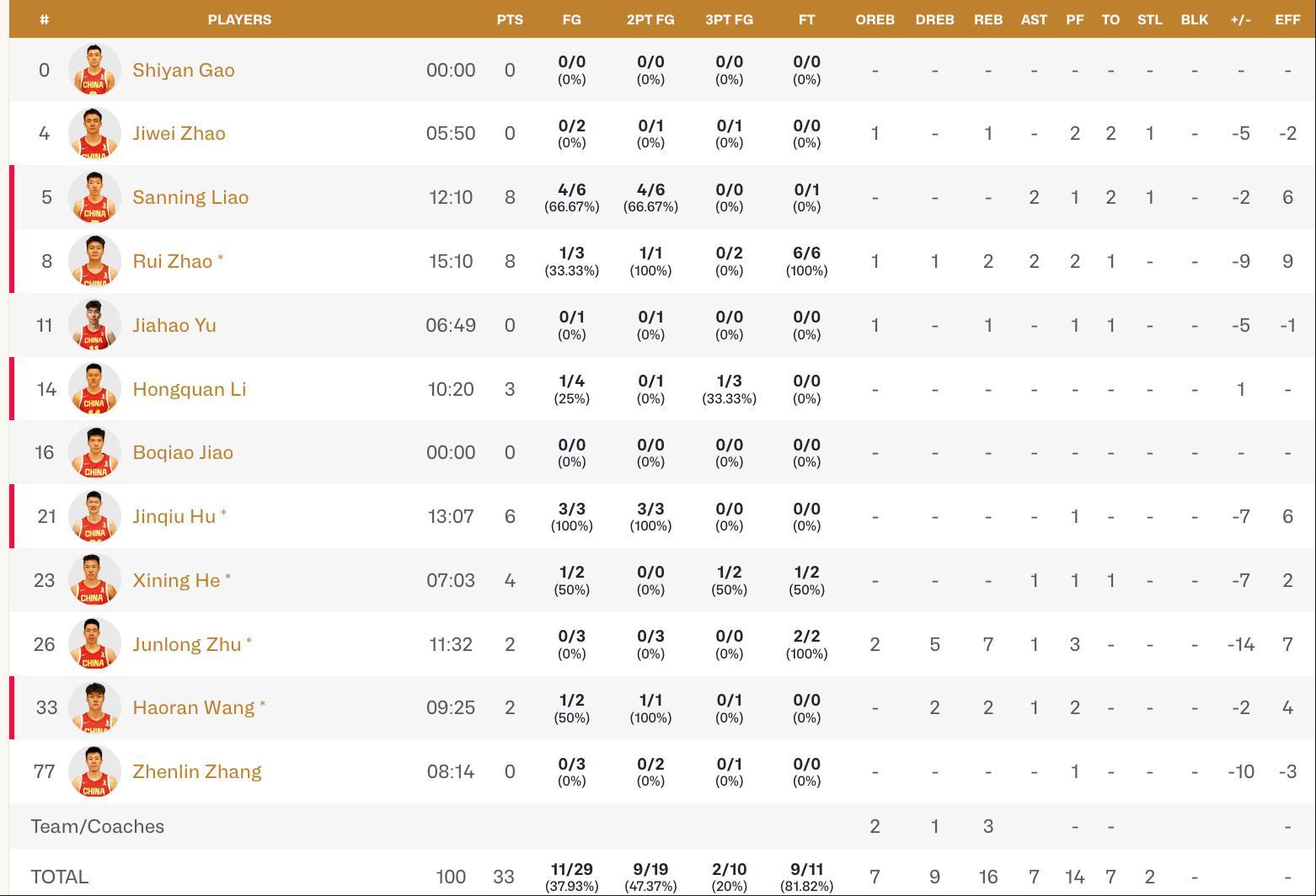Screen dimensions: 1316x896
Task: Select Rui Zhao's minutes 15:10
Action: tap(451, 261)
